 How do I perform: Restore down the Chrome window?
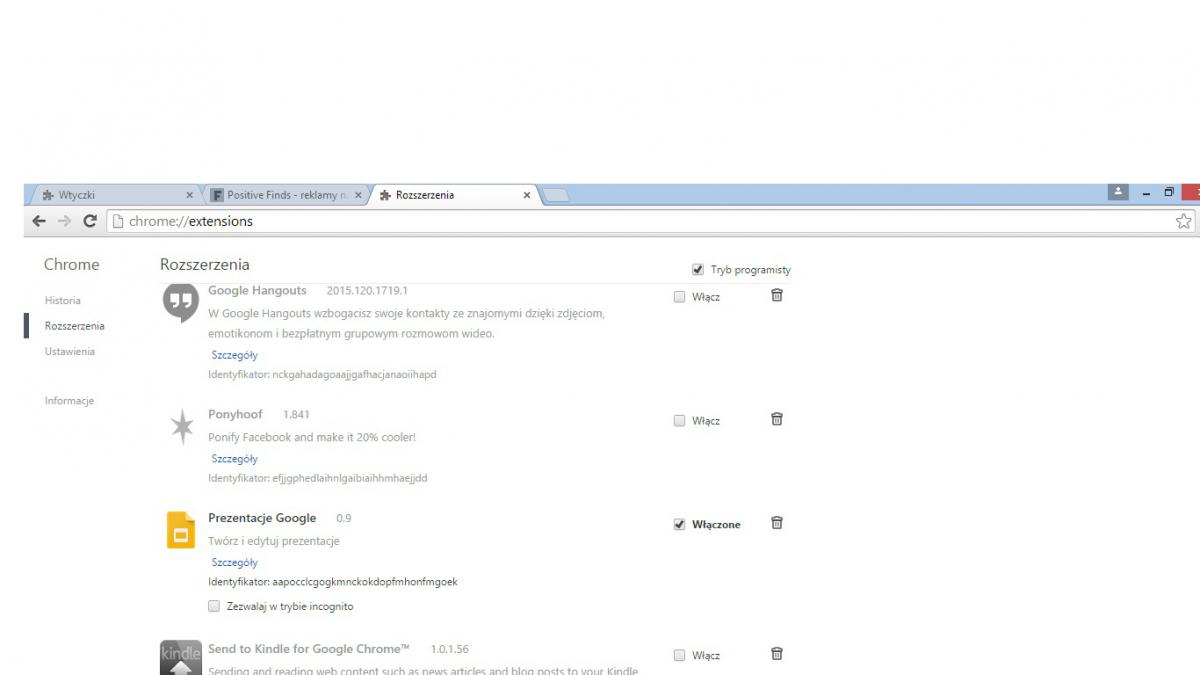[x=1169, y=193]
